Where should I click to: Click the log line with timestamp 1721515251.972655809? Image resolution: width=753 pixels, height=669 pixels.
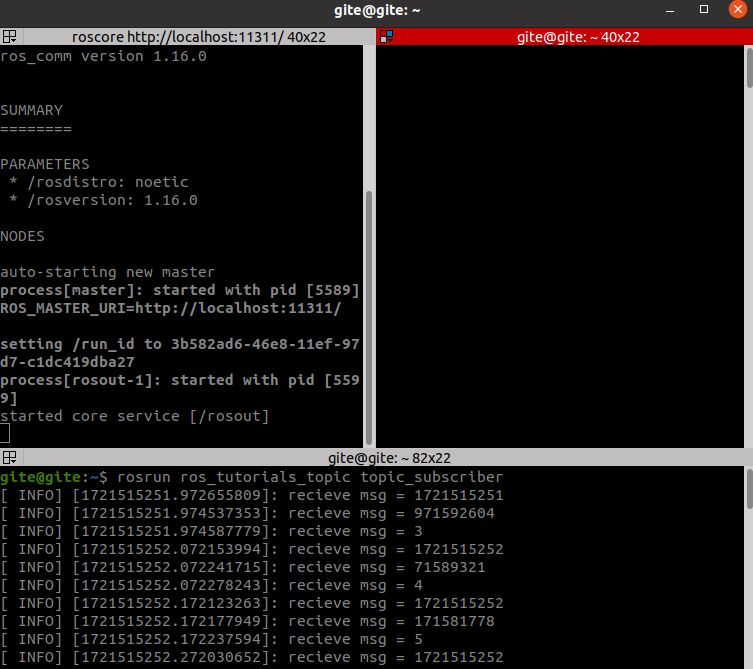point(252,495)
